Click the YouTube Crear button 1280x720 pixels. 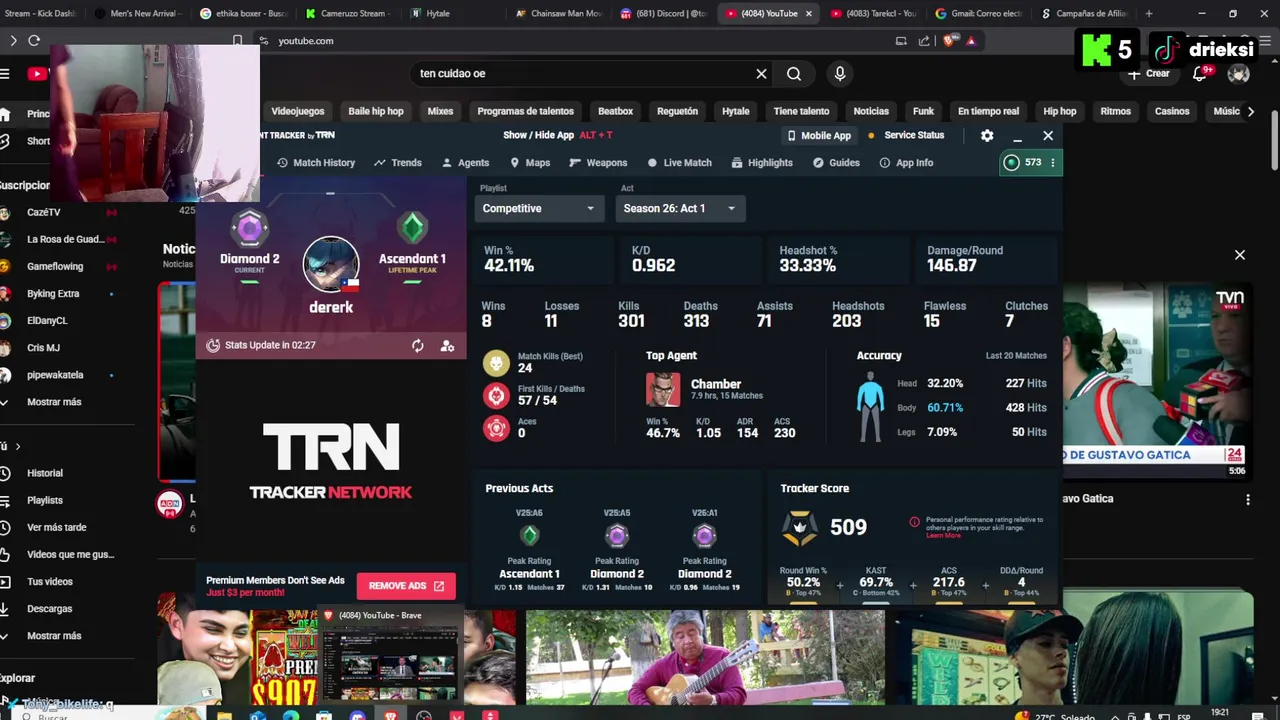[1149, 73]
